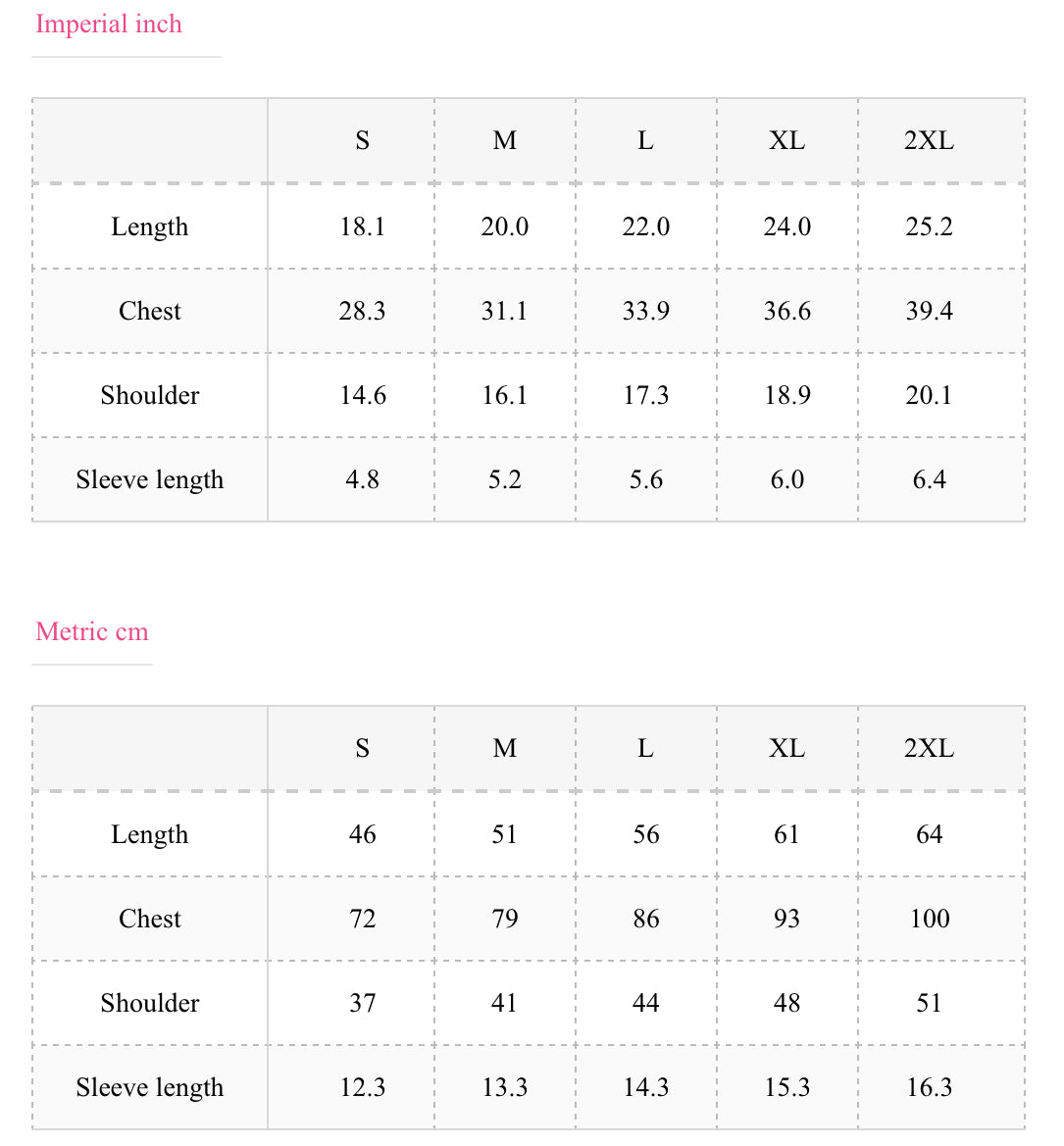Click the XL column header in the Metric table
1064x1146 pixels.
tap(786, 749)
